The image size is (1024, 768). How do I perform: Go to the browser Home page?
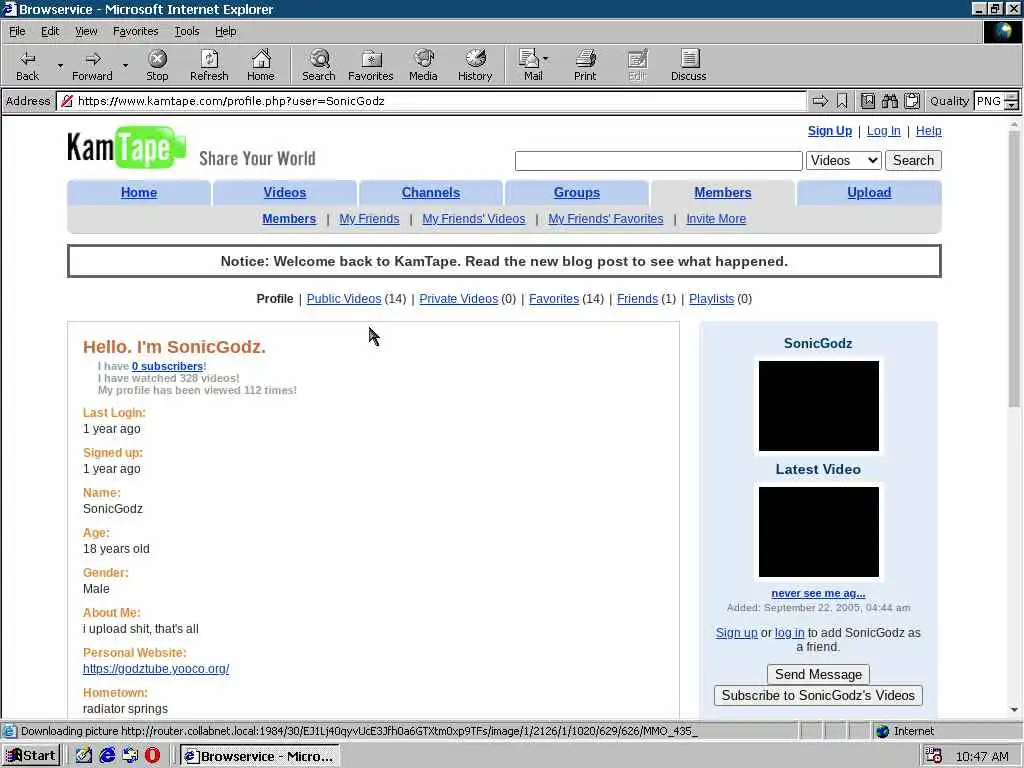(x=261, y=65)
